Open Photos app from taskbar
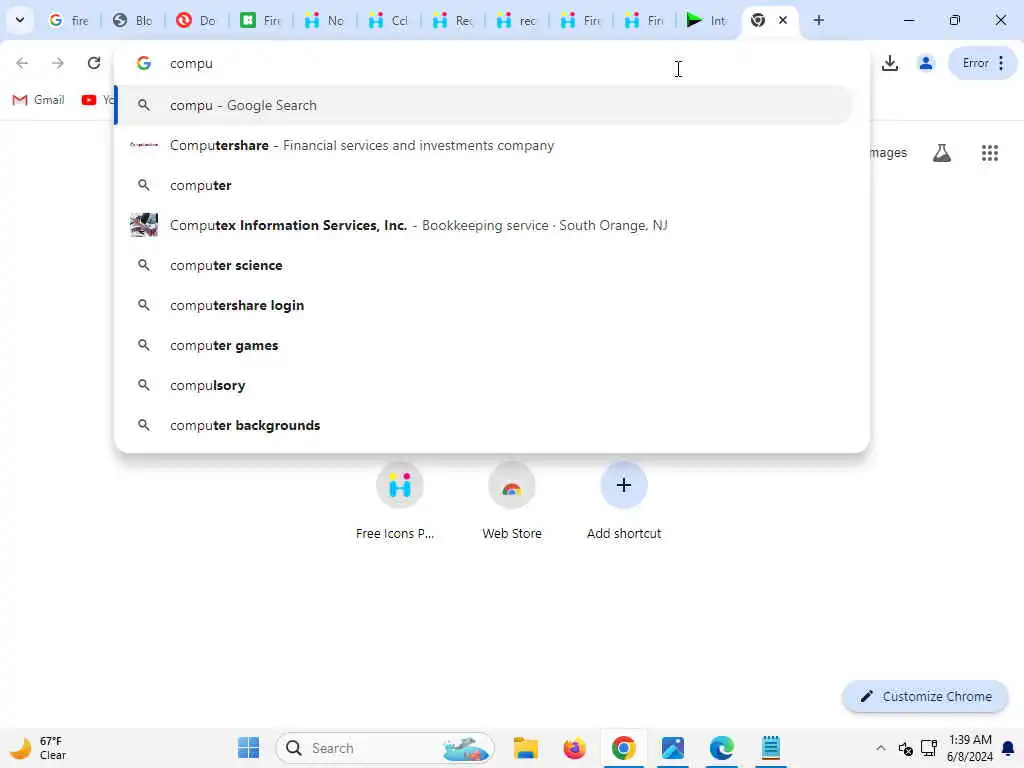Screen dimensions: 1024x768 coord(673,748)
